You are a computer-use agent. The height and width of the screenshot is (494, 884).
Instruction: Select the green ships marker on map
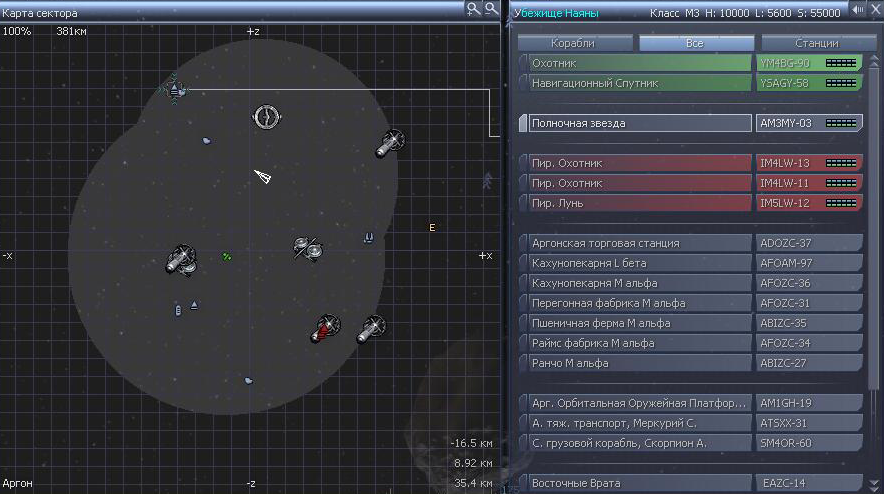pos(227,257)
